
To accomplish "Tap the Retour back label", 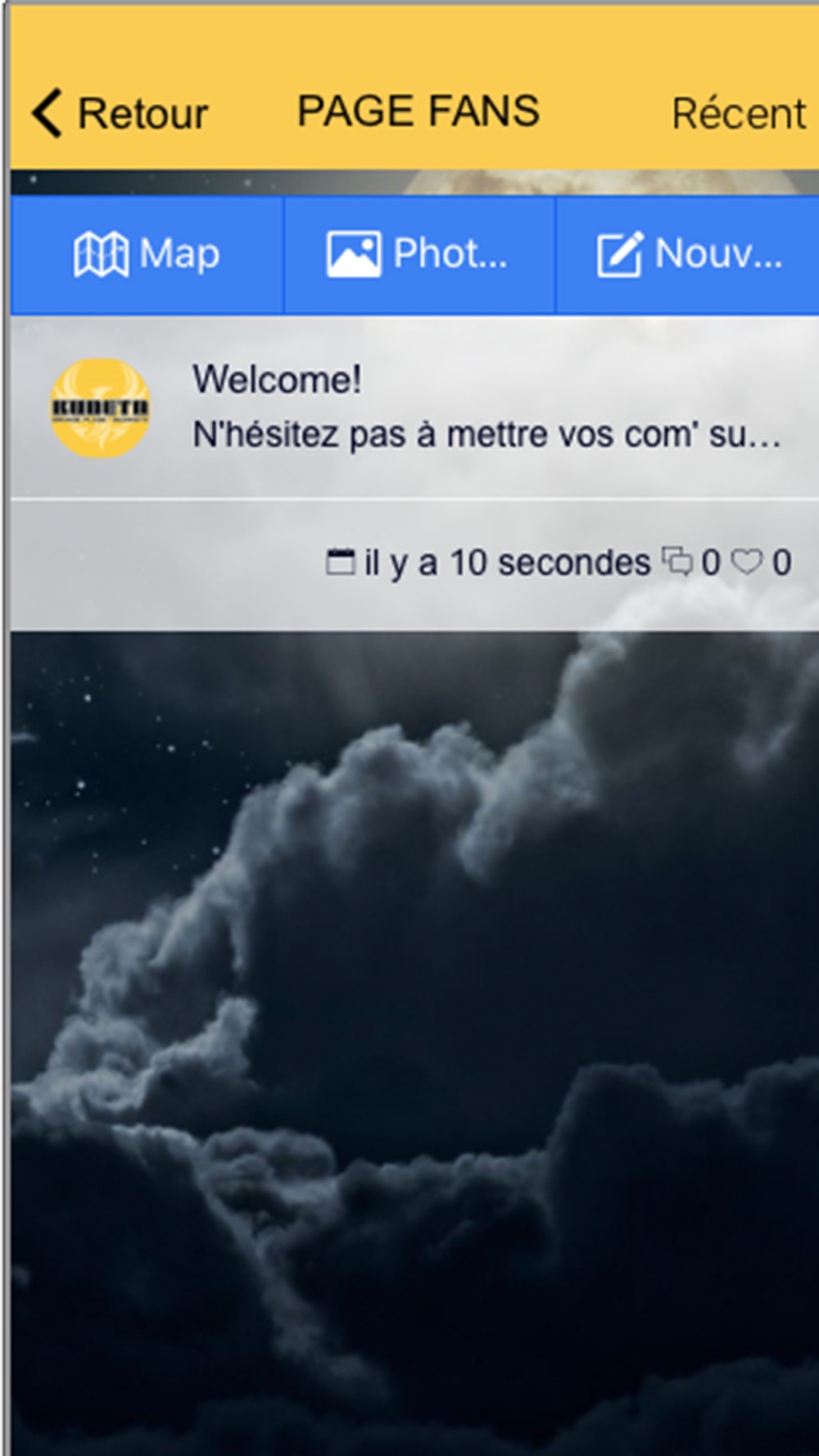I will click(x=143, y=113).
